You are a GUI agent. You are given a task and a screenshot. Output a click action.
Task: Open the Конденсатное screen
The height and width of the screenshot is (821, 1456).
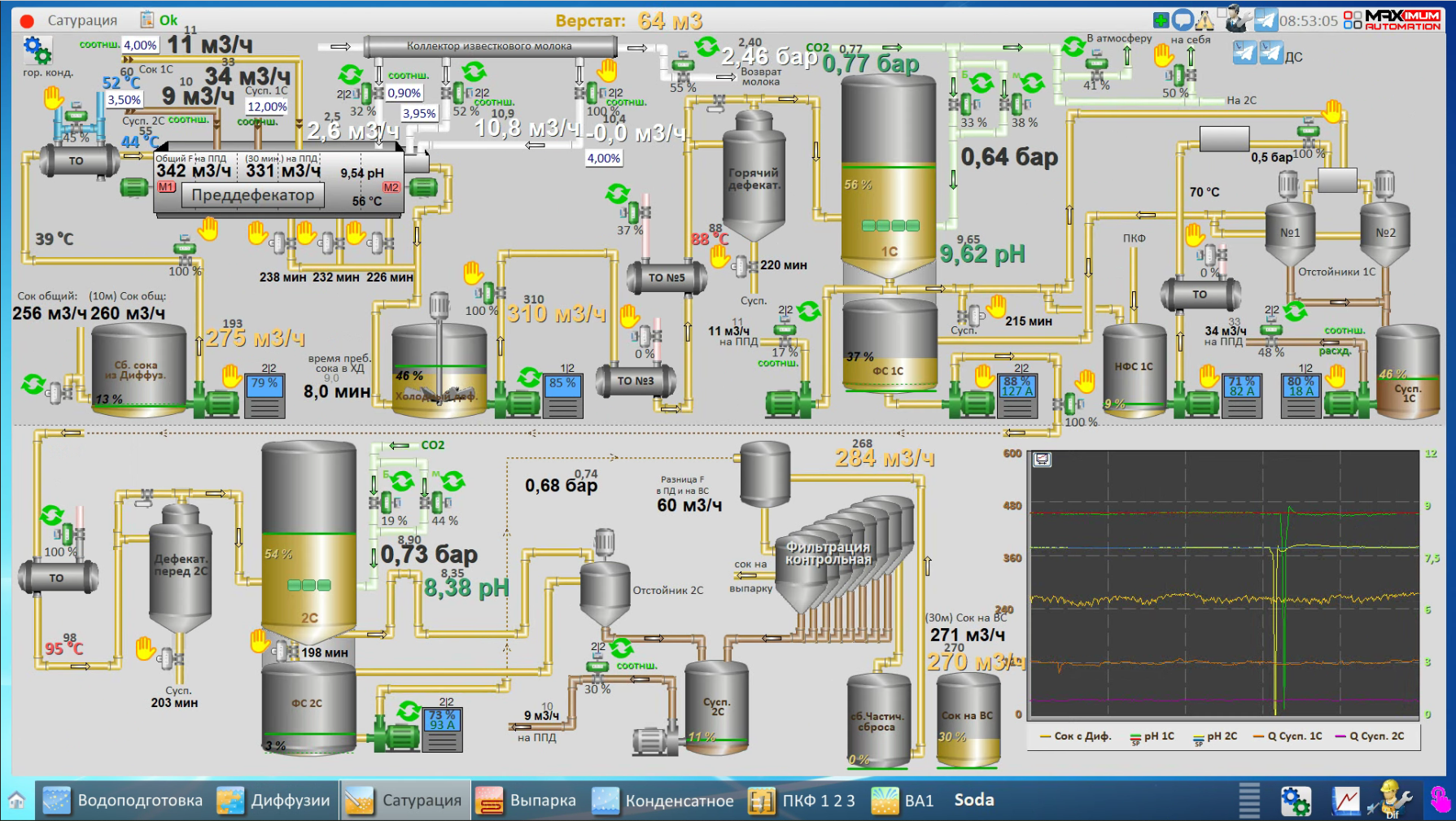(x=662, y=801)
